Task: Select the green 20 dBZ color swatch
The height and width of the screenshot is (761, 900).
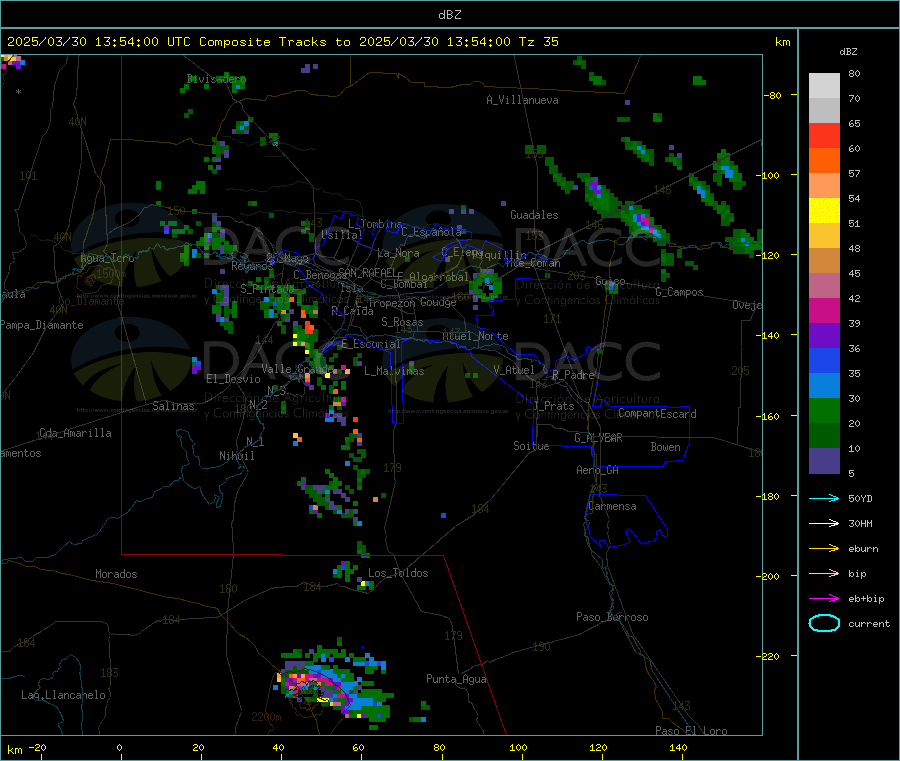Action: pyautogui.click(x=824, y=410)
